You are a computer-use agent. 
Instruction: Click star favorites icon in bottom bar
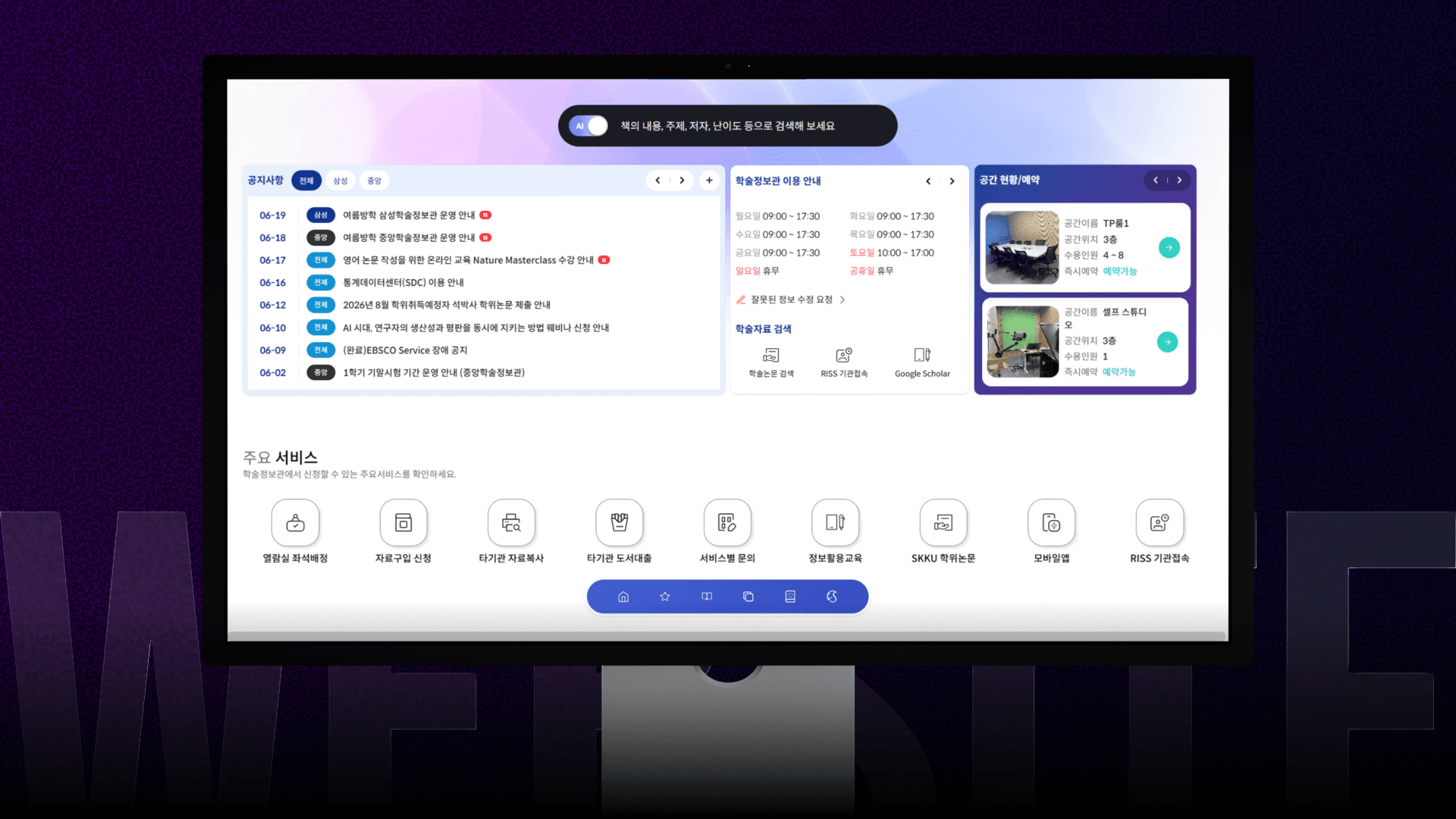(x=665, y=597)
